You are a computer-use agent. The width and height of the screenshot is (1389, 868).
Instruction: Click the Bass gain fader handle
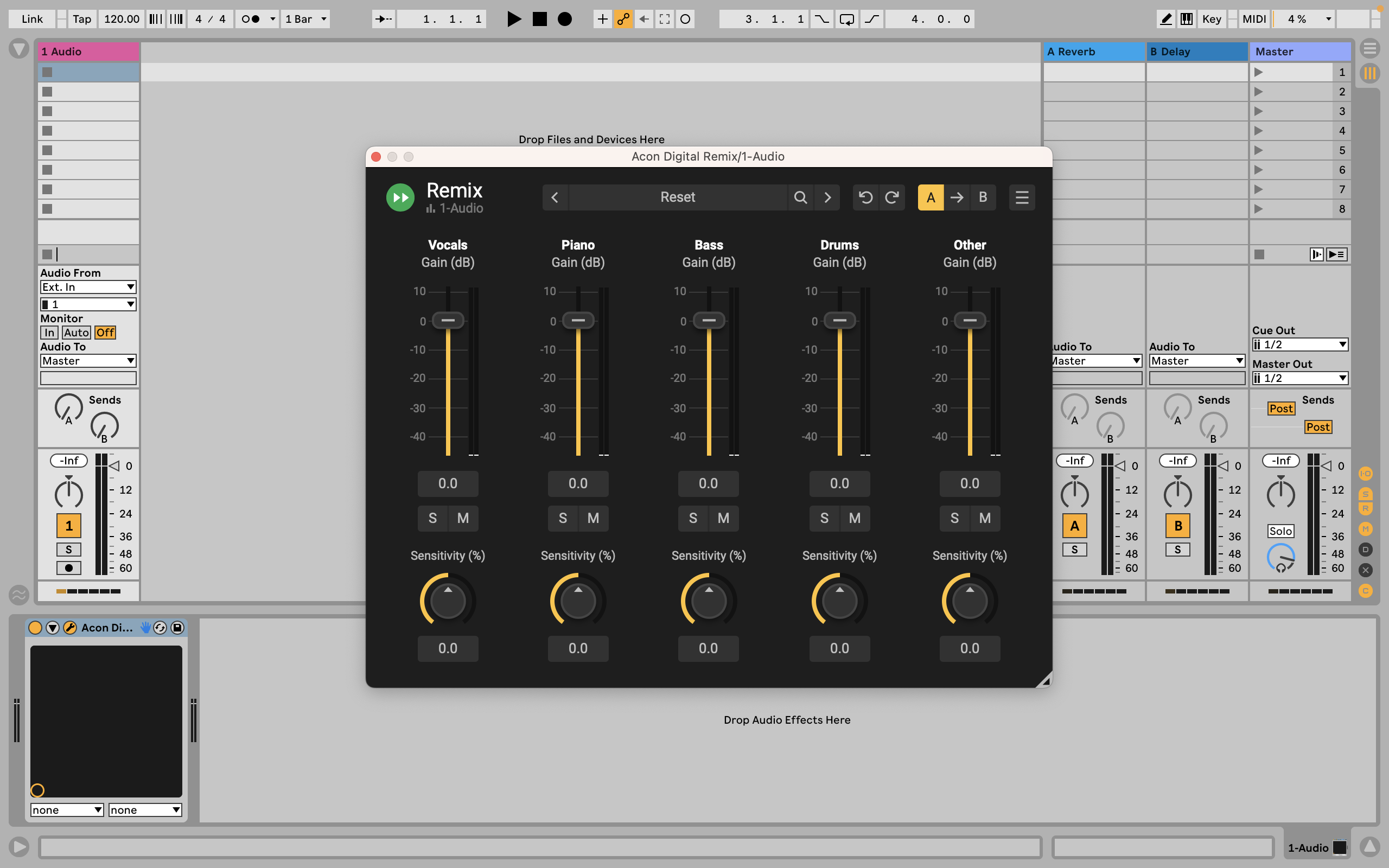tap(709, 320)
